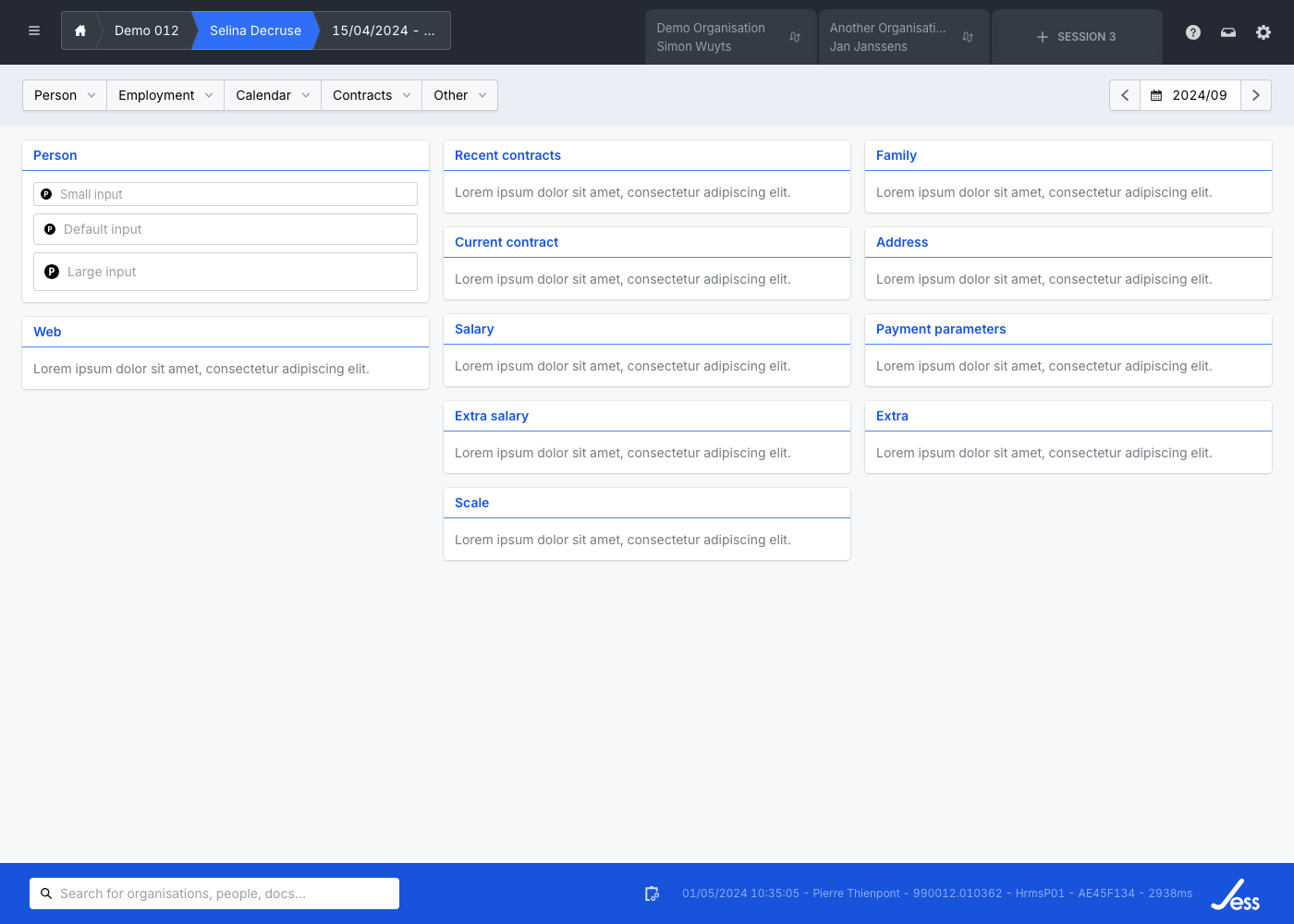Add a new session with Session 3
This screenshot has width=1294, height=924.
(1077, 37)
